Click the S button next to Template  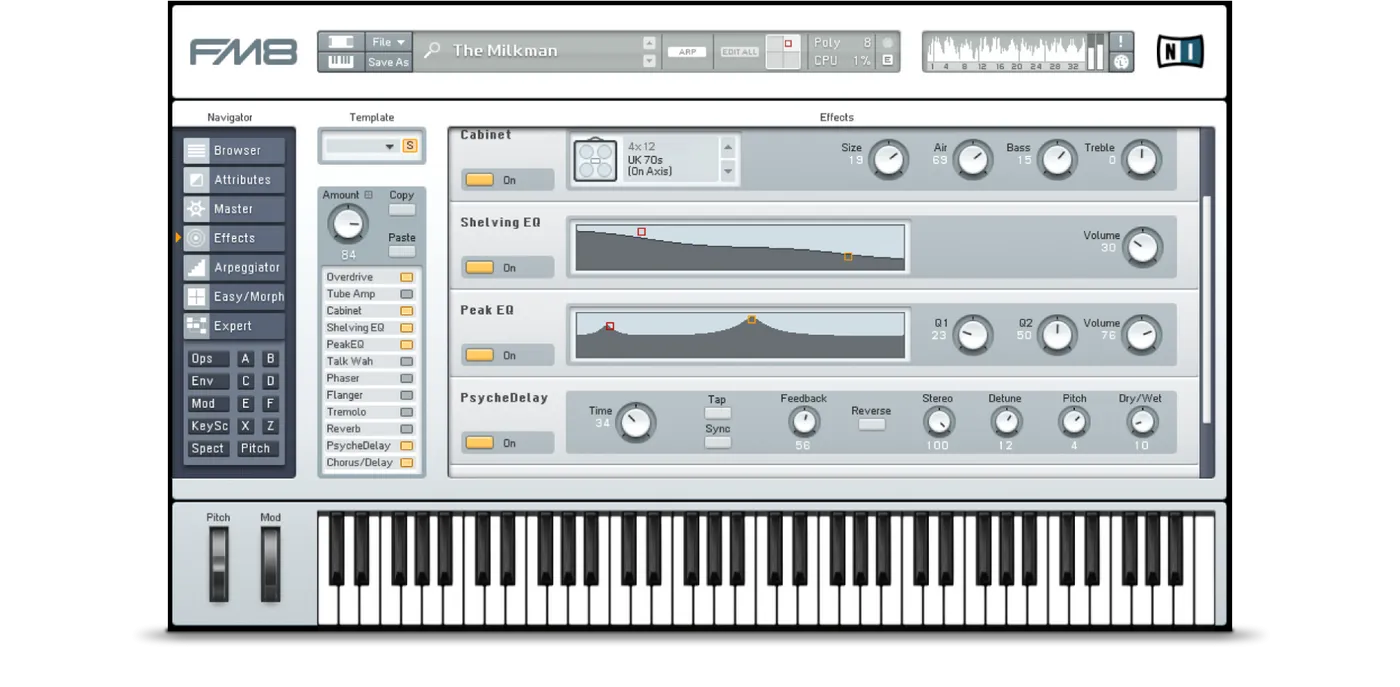[x=409, y=146]
